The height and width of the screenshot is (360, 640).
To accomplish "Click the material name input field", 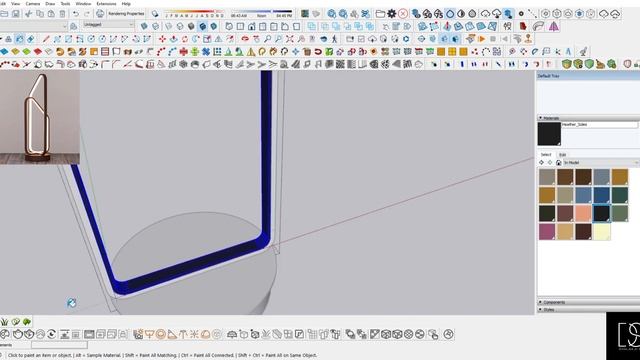I will 600,124.
